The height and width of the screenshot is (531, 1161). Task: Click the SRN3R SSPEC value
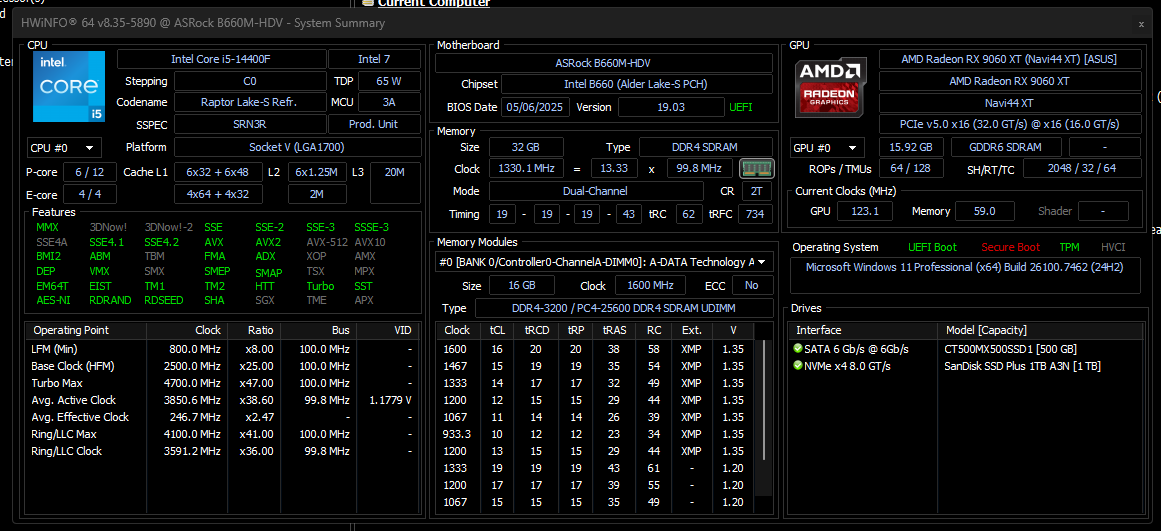click(249, 124)
